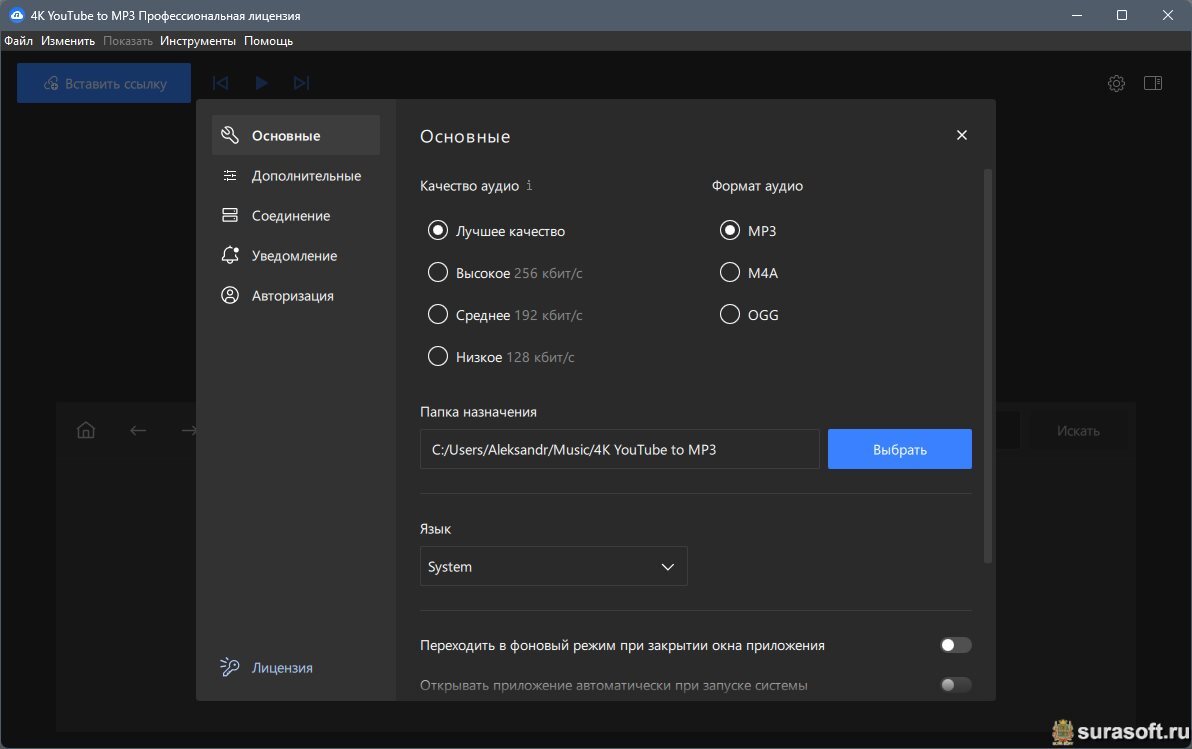Open the Уведомление settings section

click(296, 255)
